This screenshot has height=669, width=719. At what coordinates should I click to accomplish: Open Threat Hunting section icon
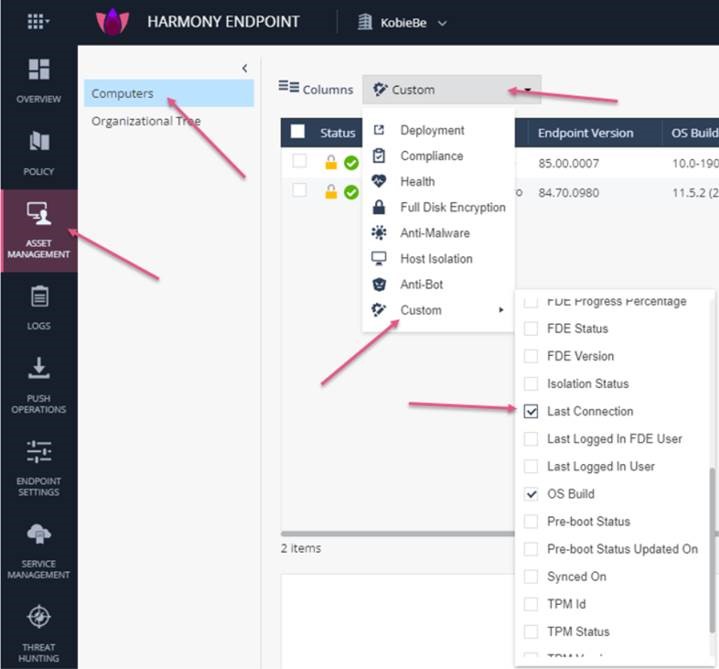(39, 617)
